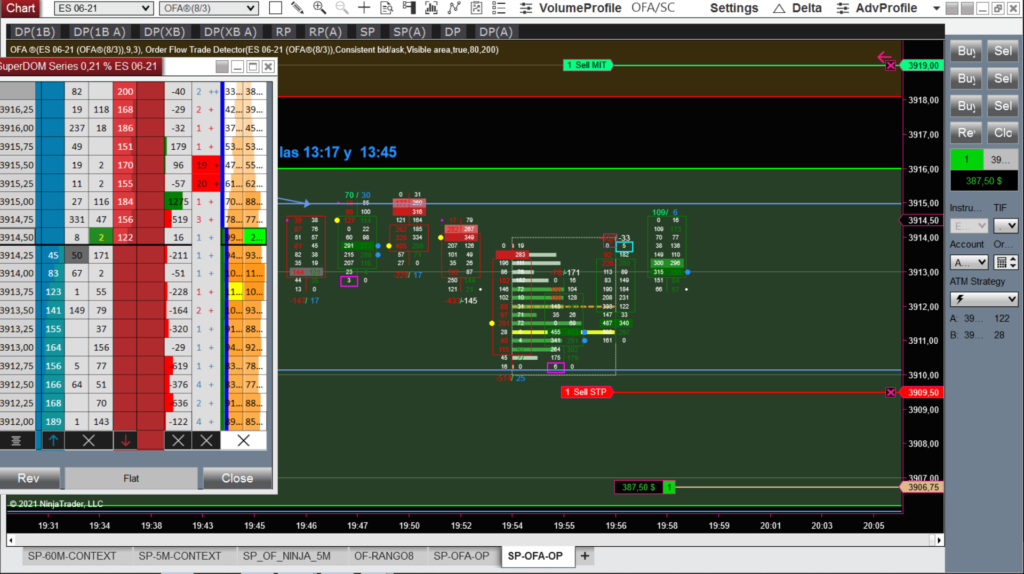
Task: Toggle the chart trader flag icon
Action: tap(409, 8)
